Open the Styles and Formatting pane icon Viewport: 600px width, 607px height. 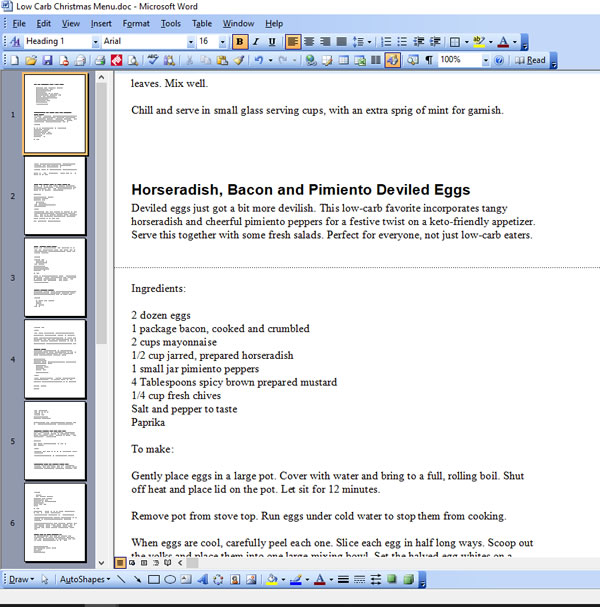(x=15, y=41)
